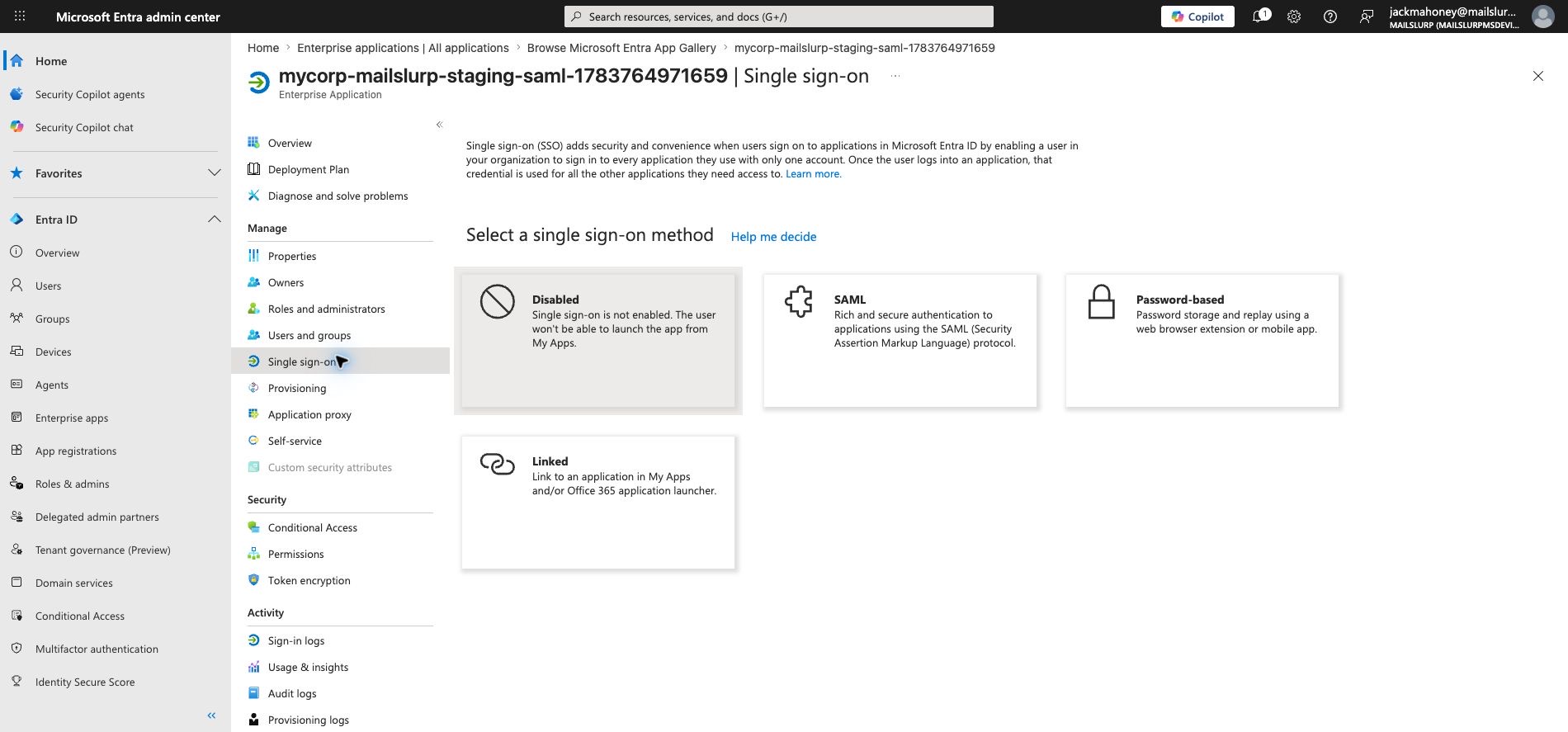Click the Usage & insights chart icon
The image size is (1568, 732).
point(254,667)
